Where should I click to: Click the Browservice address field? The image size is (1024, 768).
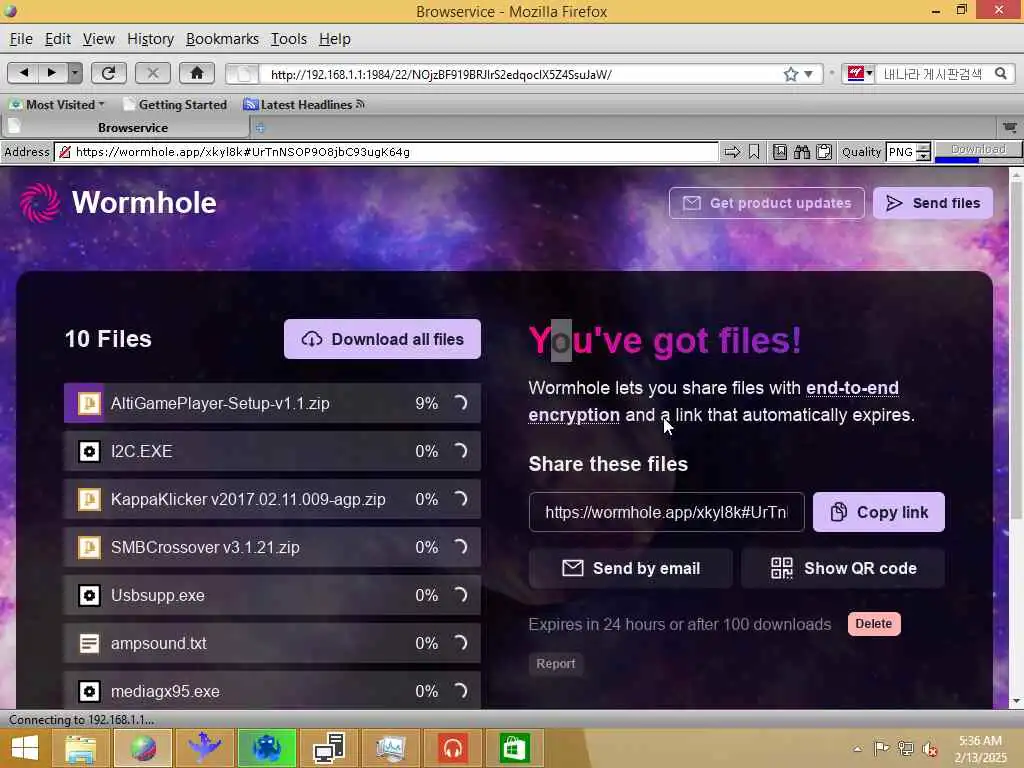point(387,152)
